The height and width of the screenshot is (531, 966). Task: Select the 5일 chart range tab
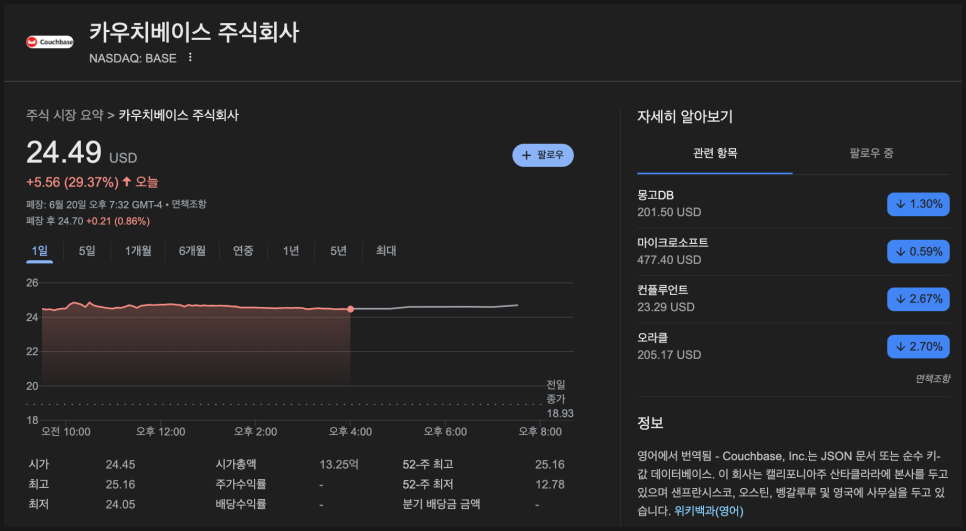tap(87, 251)
